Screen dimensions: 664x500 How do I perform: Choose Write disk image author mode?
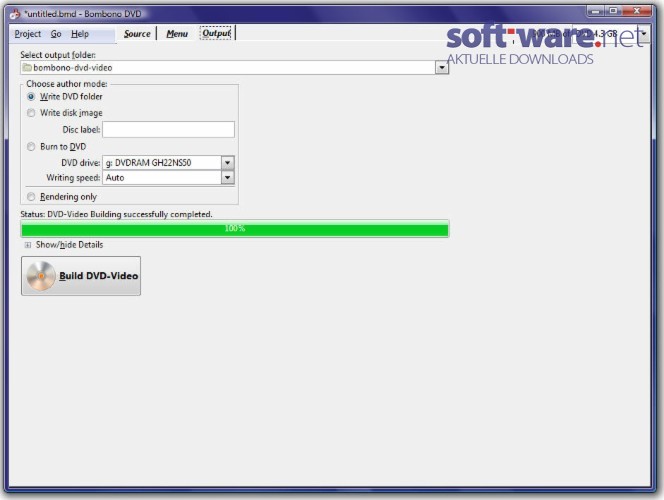click(x=31, y=113)
